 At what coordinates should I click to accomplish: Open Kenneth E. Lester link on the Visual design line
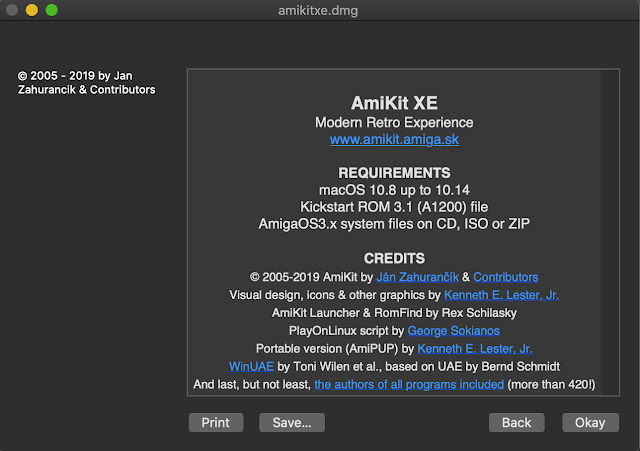(502, 295)
